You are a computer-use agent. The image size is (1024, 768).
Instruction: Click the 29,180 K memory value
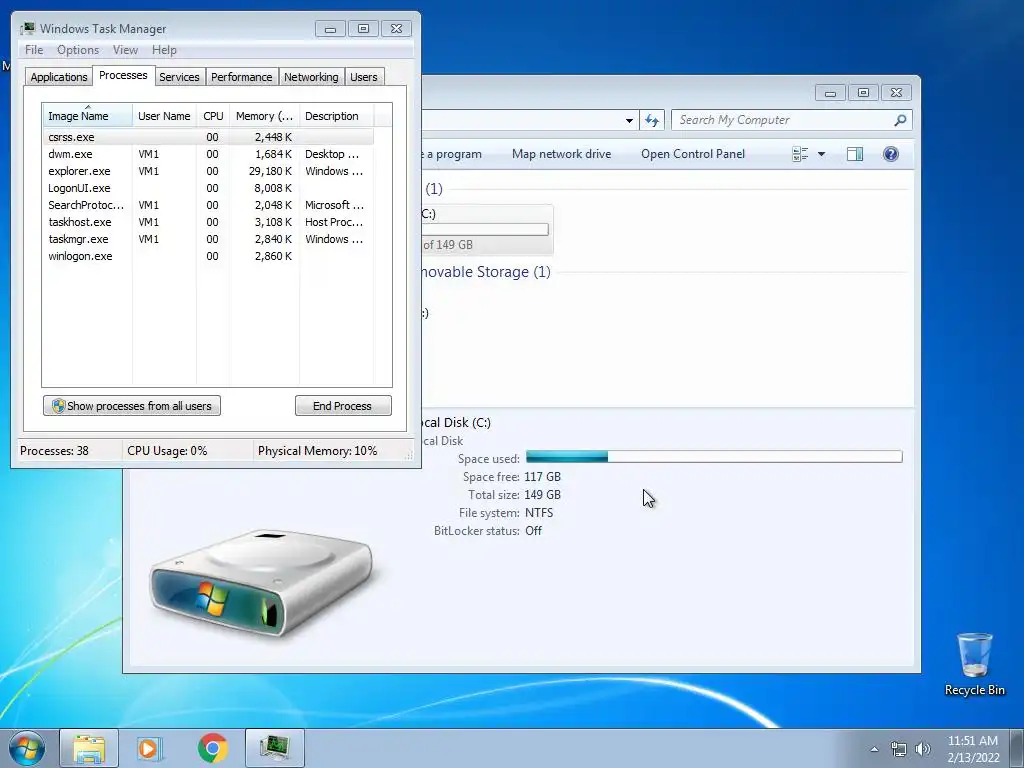(270, 171)
